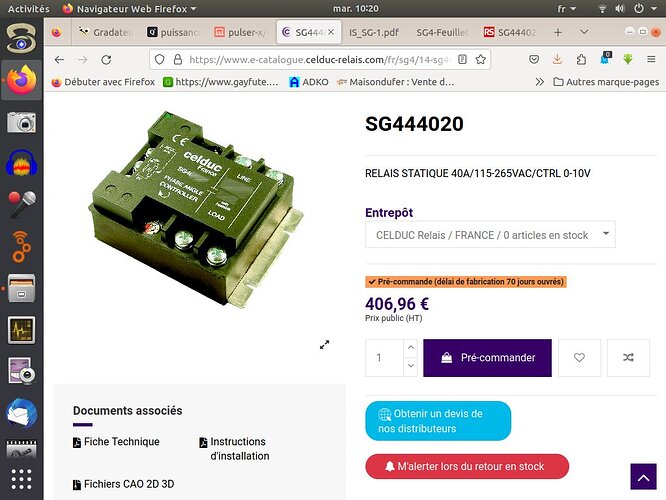666x500 pixels.
Task: Toggle reader view icon in address bar
Action: pyautogui.click(x=463, y=59)
